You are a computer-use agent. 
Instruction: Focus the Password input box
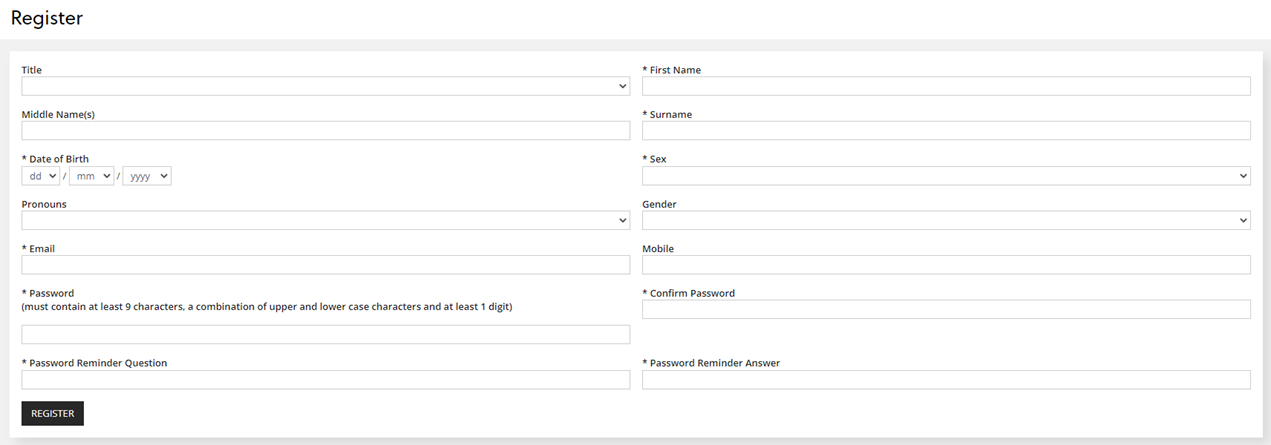pyautogui.click(x=325, y=334)
